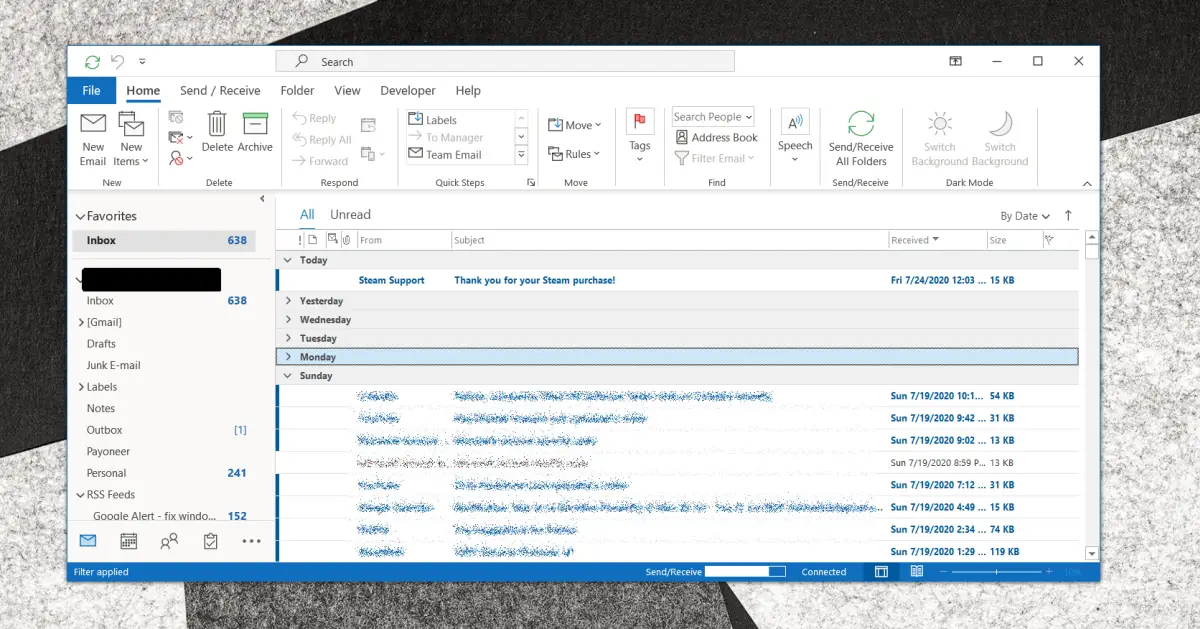Click the New Email icon
Screen dimensions: 1200x629
[93, 125]
